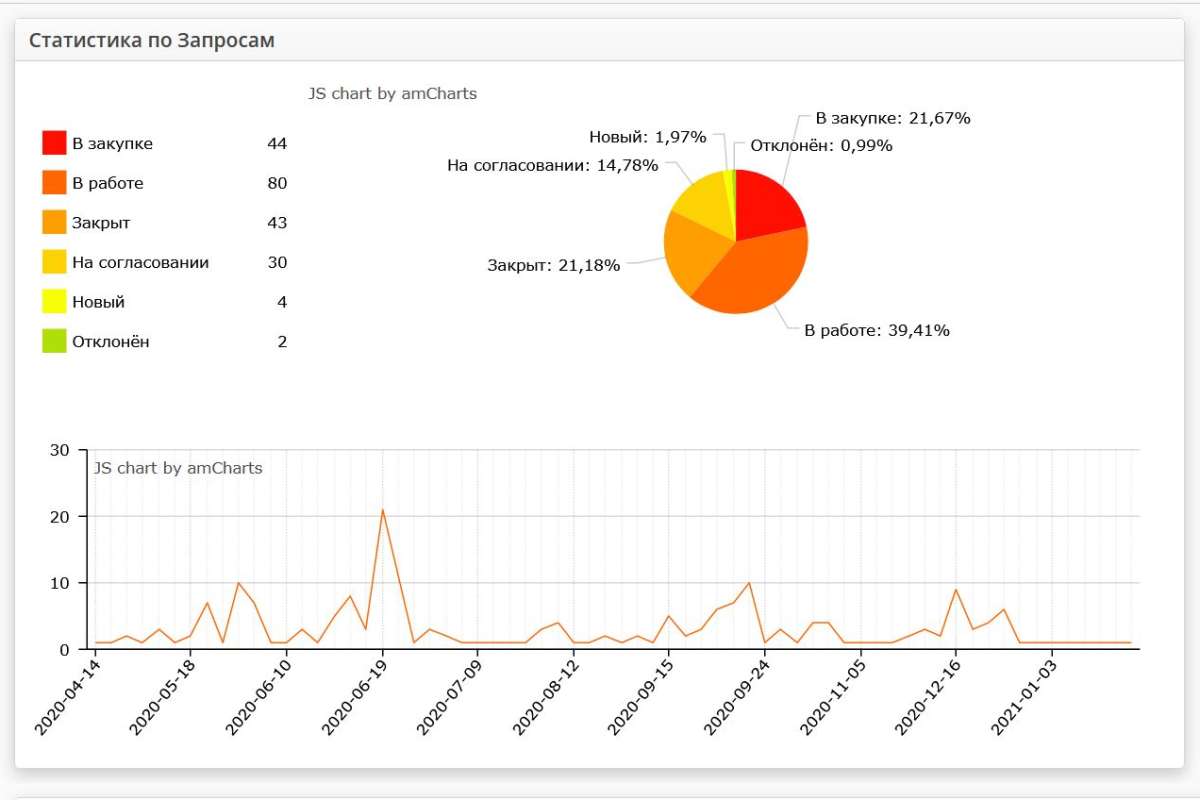Click the peak data point above 2020-06-19
The height and width of the screenshot is (800, 1200).
tap(383, 510)
